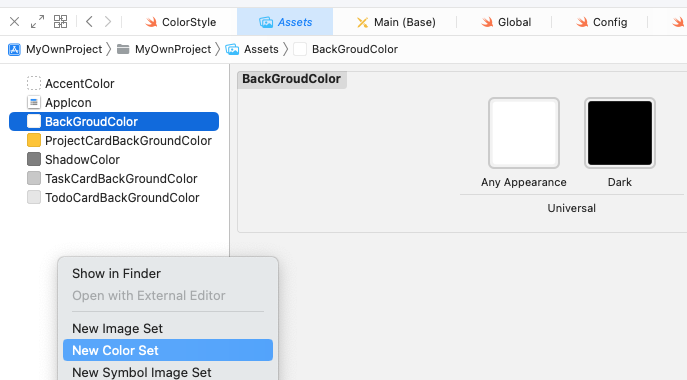Image resolution: width=687 pixels, height=380 pixels.
Task: Click the Universal label
Action: 571,208
